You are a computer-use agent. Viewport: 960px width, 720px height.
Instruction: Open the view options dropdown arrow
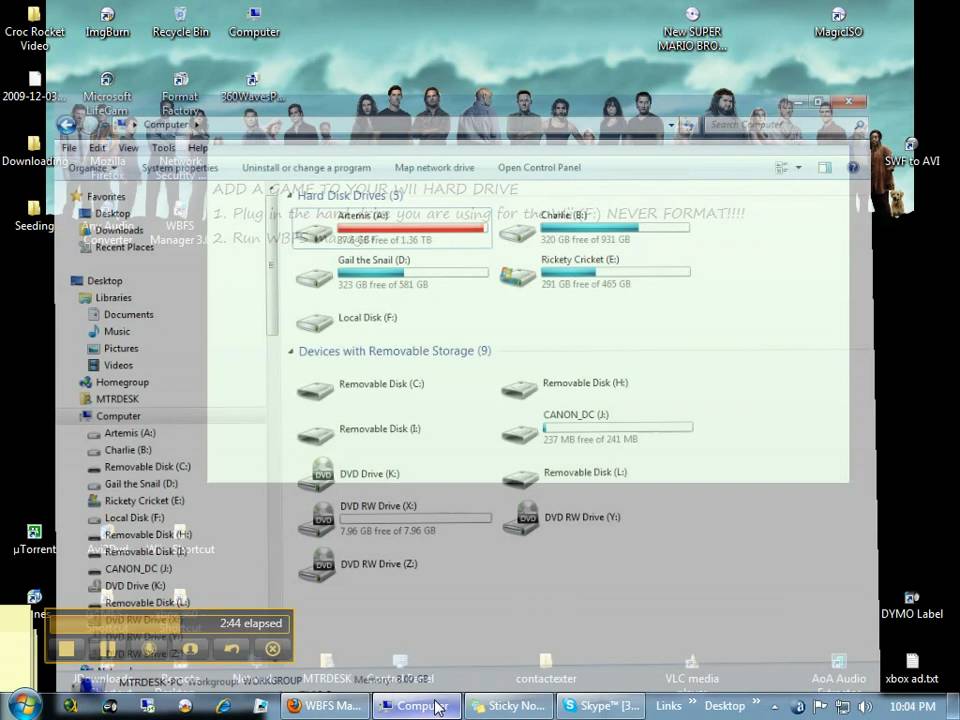798,168
